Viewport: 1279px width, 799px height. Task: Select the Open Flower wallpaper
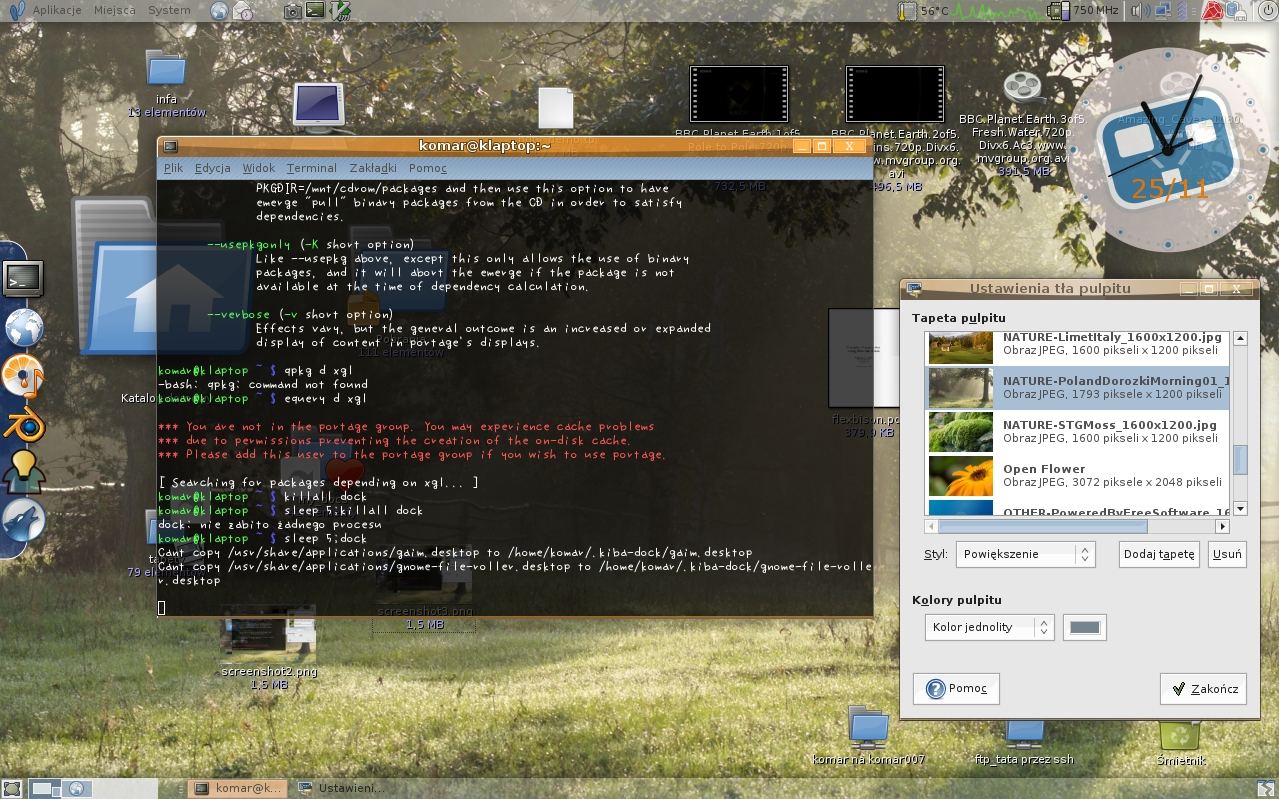[x=1078, y=475]
